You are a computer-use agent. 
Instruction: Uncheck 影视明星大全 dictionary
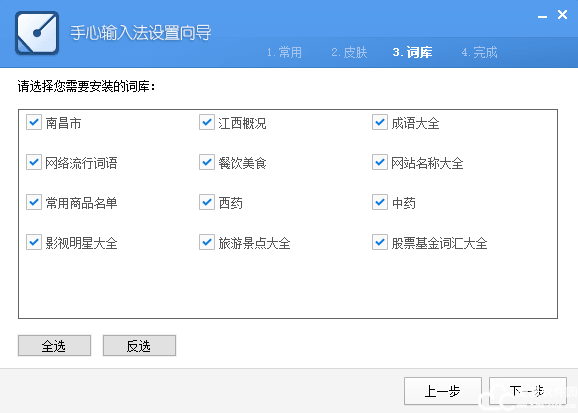tap(34, 242)
